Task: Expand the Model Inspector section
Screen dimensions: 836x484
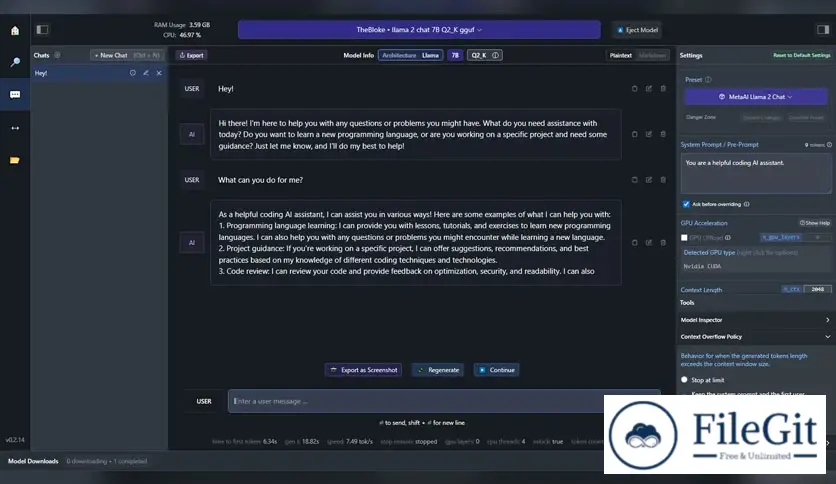Action: point(755,320)
